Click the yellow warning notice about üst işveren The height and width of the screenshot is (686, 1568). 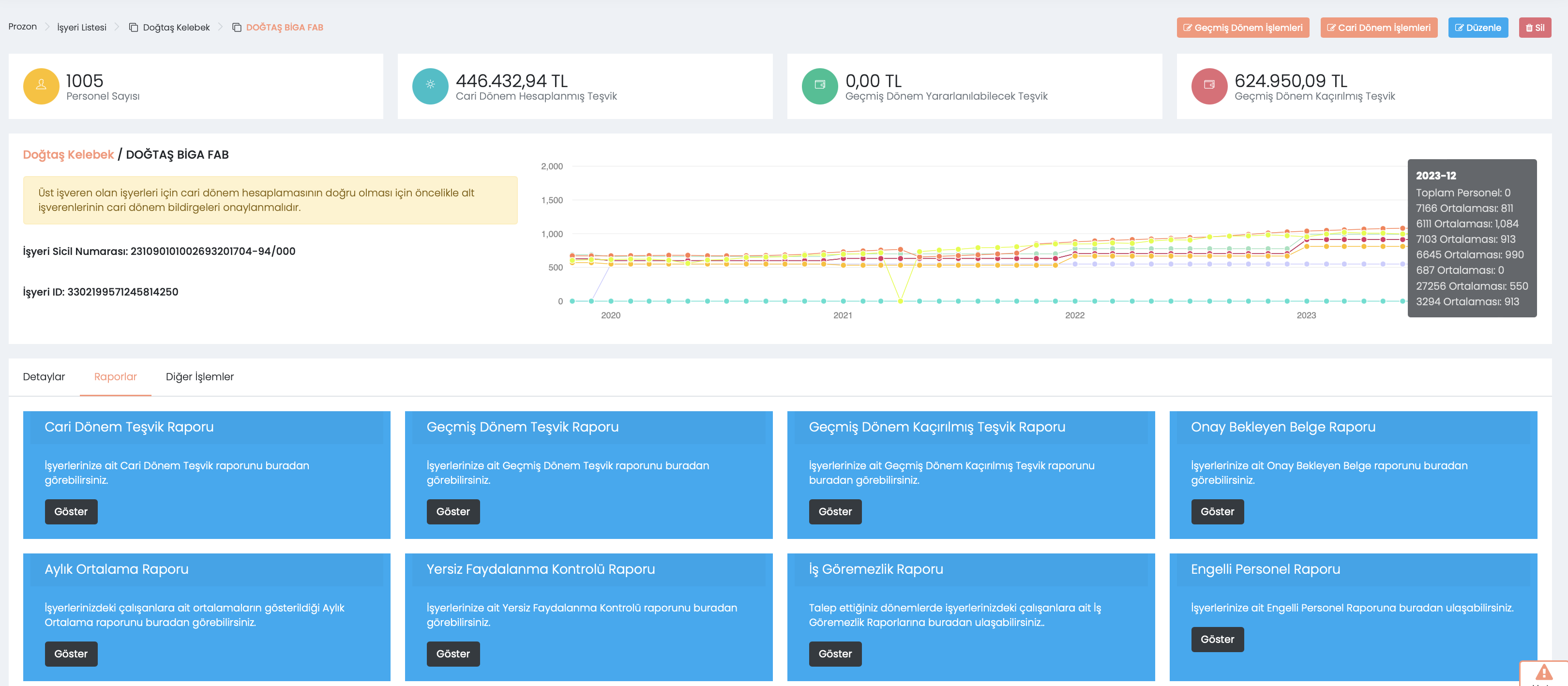pyautogui.click(x=270, y=200)
